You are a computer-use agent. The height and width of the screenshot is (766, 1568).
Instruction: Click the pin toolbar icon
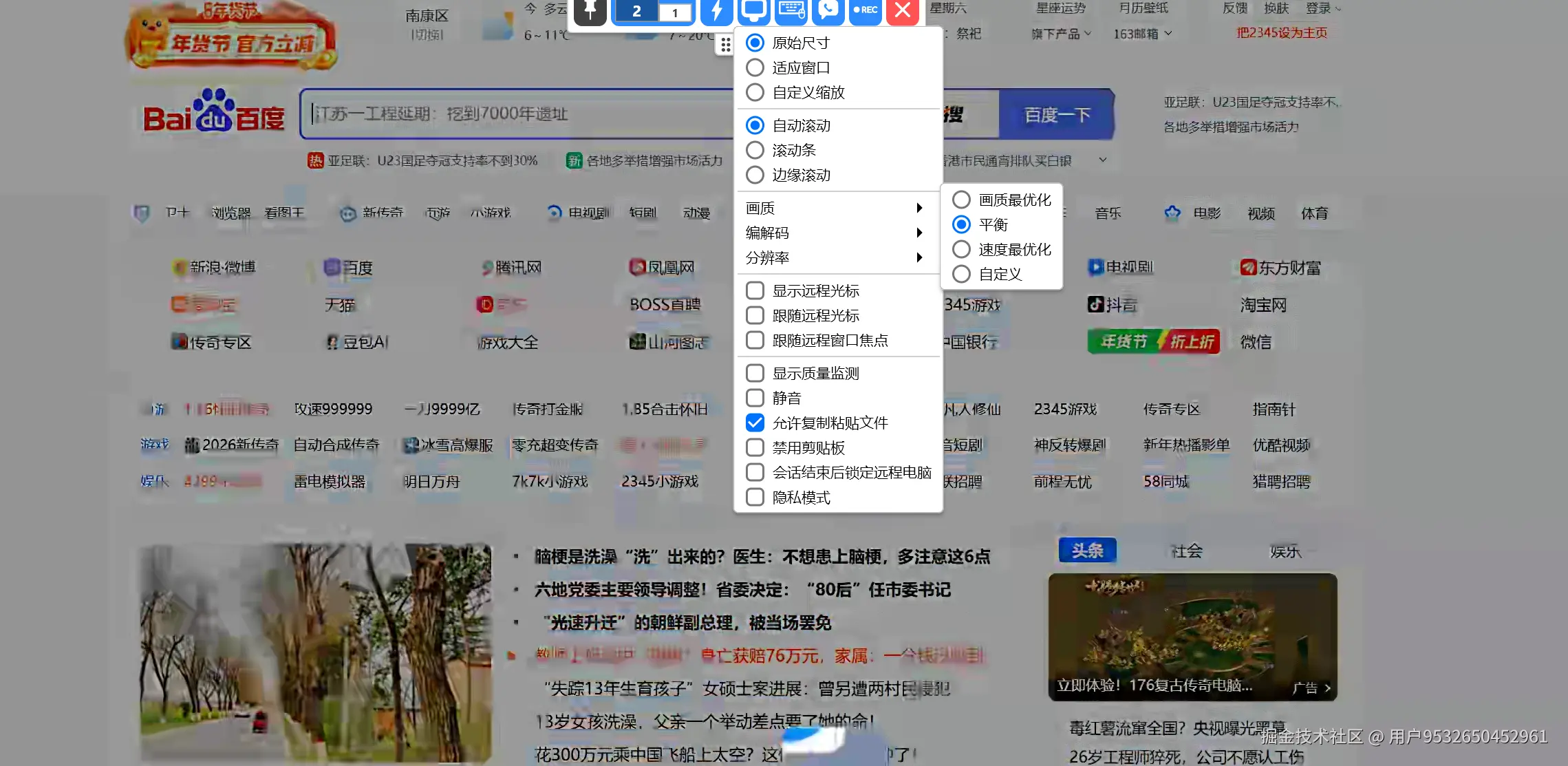tap(590, 10)
